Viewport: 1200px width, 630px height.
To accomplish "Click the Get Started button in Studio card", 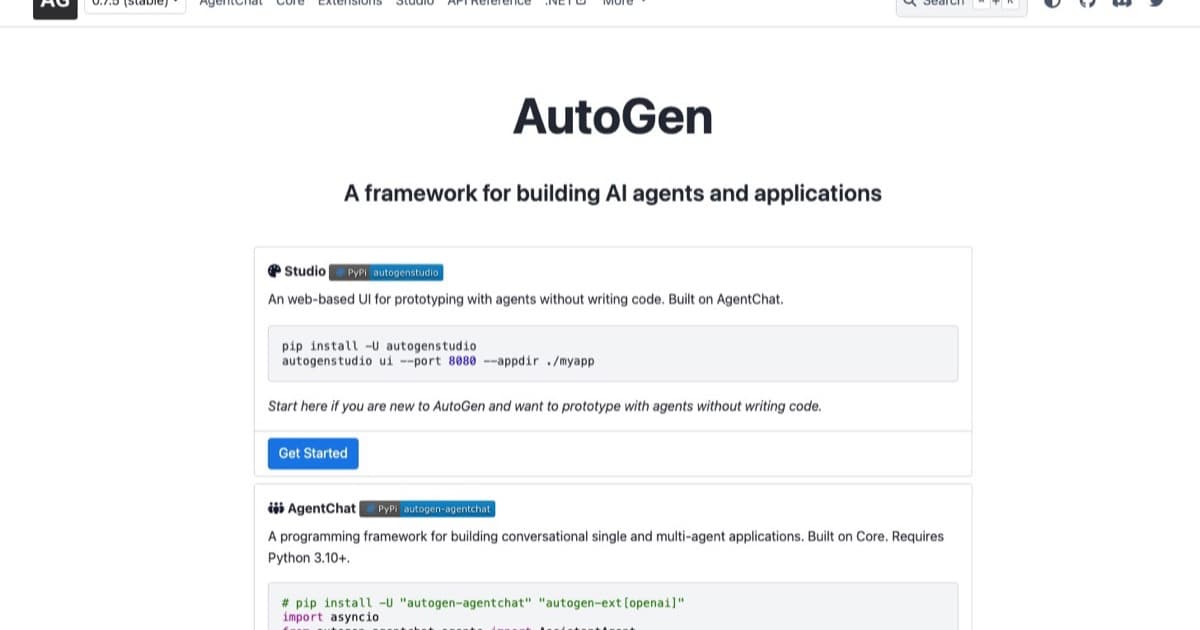I will pyautogui.click(x=313, y=453).
